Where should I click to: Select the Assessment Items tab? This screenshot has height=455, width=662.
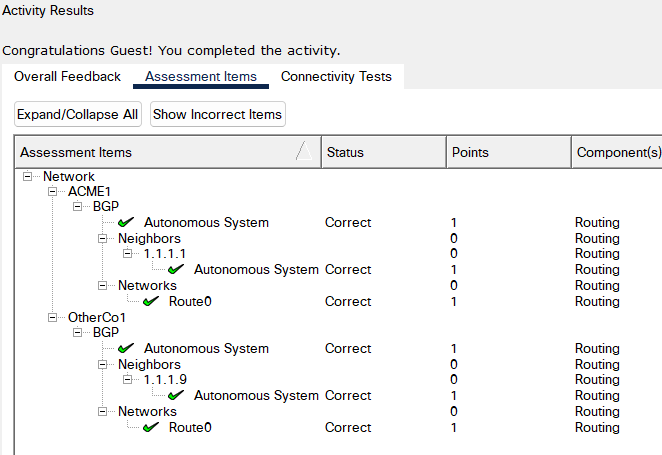click(x=200, y=77)
